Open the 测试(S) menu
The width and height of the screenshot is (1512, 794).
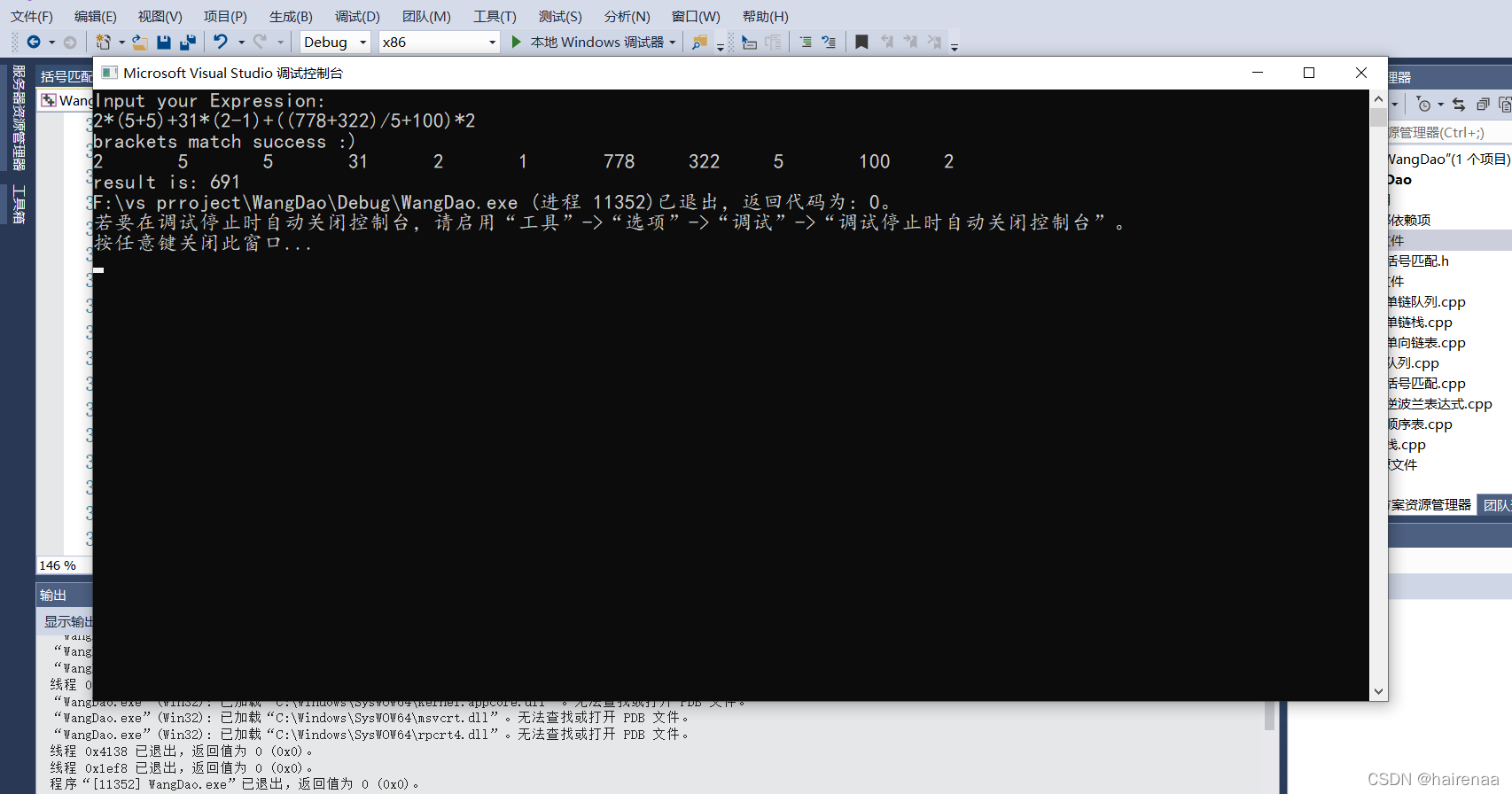pyautogui.click(x=560, y=16)
